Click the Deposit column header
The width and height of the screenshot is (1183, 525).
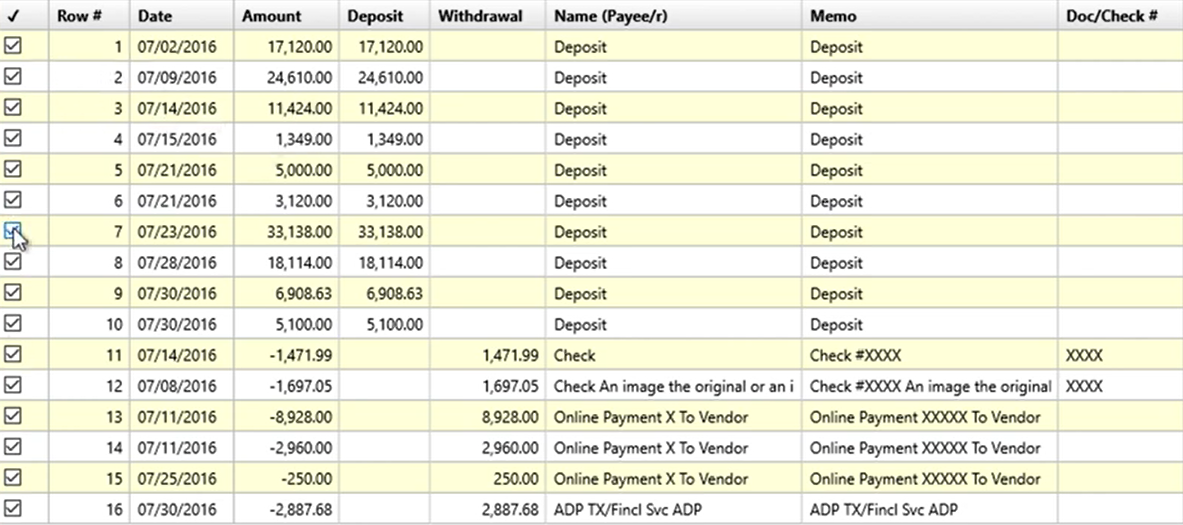pos(385,15)
